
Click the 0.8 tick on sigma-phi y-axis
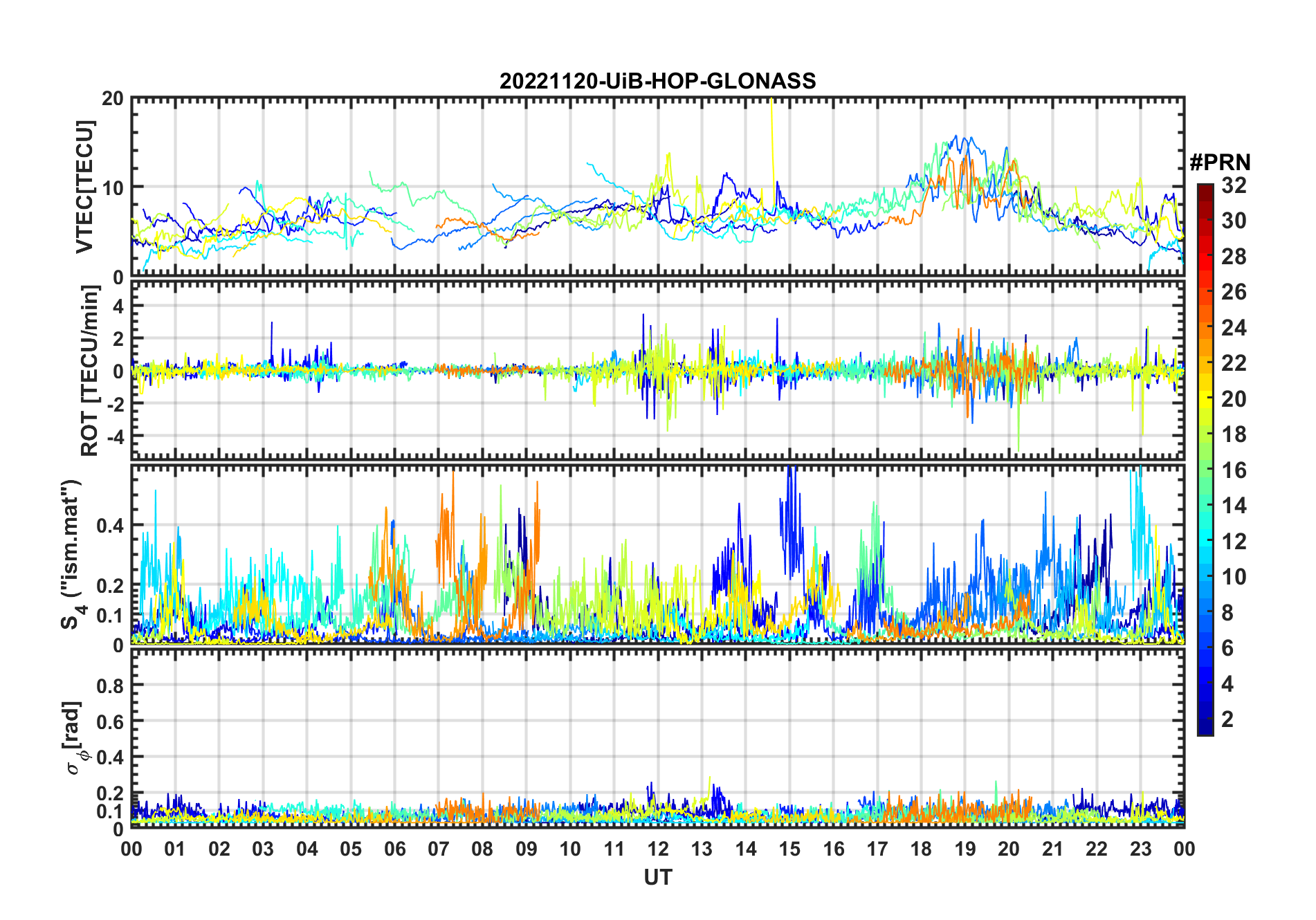111,686
